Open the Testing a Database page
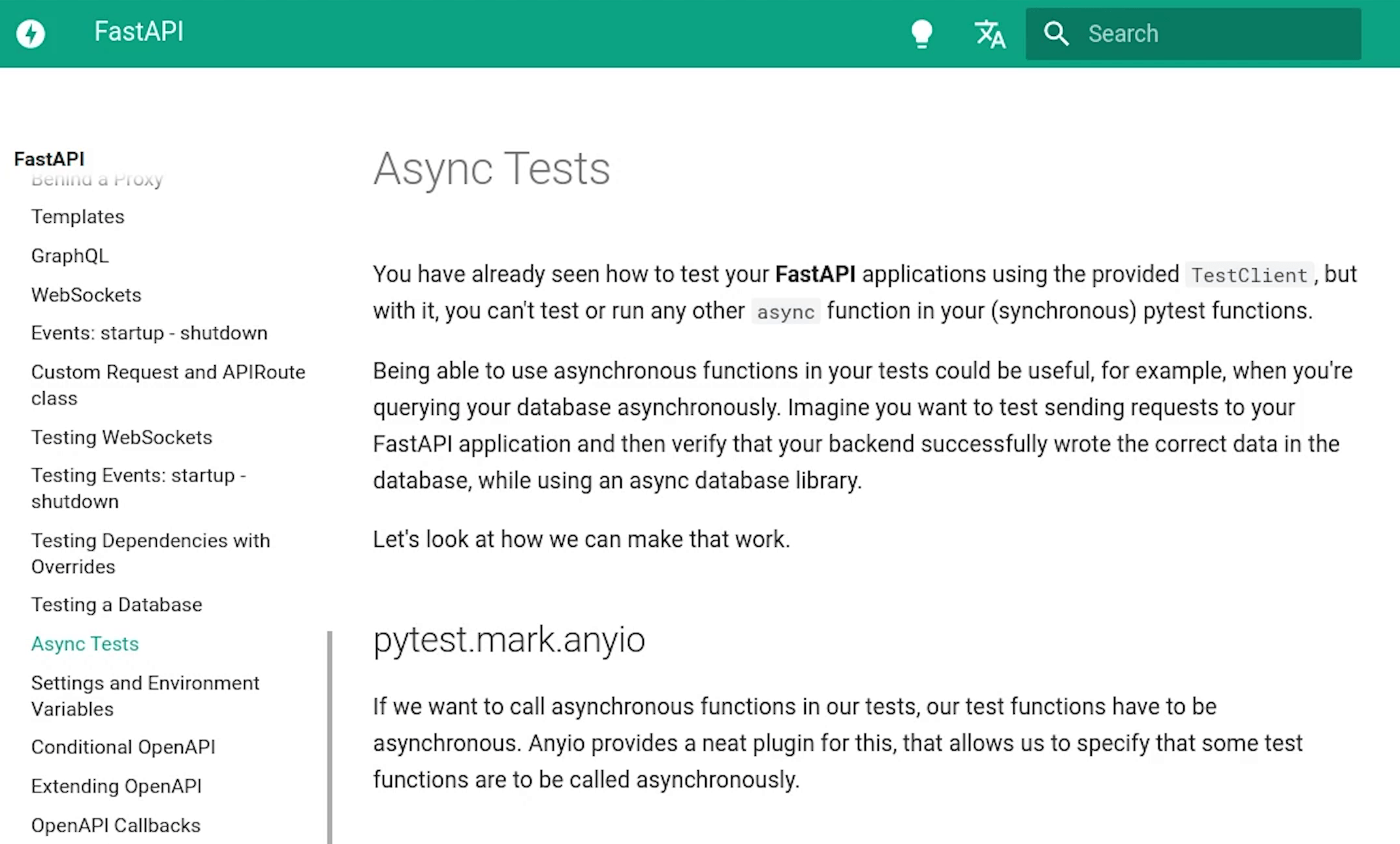Screen dimensions: 1400x844 point(116,604)
